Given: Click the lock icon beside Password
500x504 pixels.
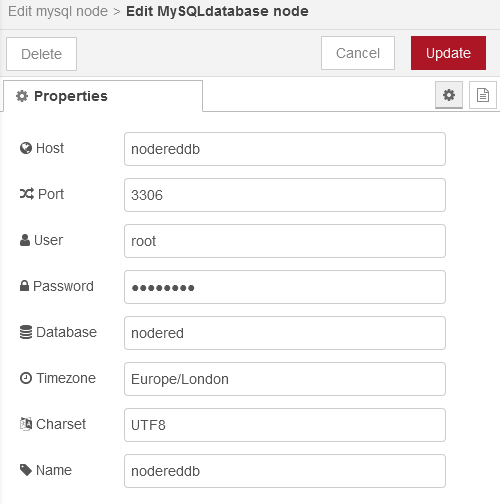Looking at the screenshot, I should (24, 286).
